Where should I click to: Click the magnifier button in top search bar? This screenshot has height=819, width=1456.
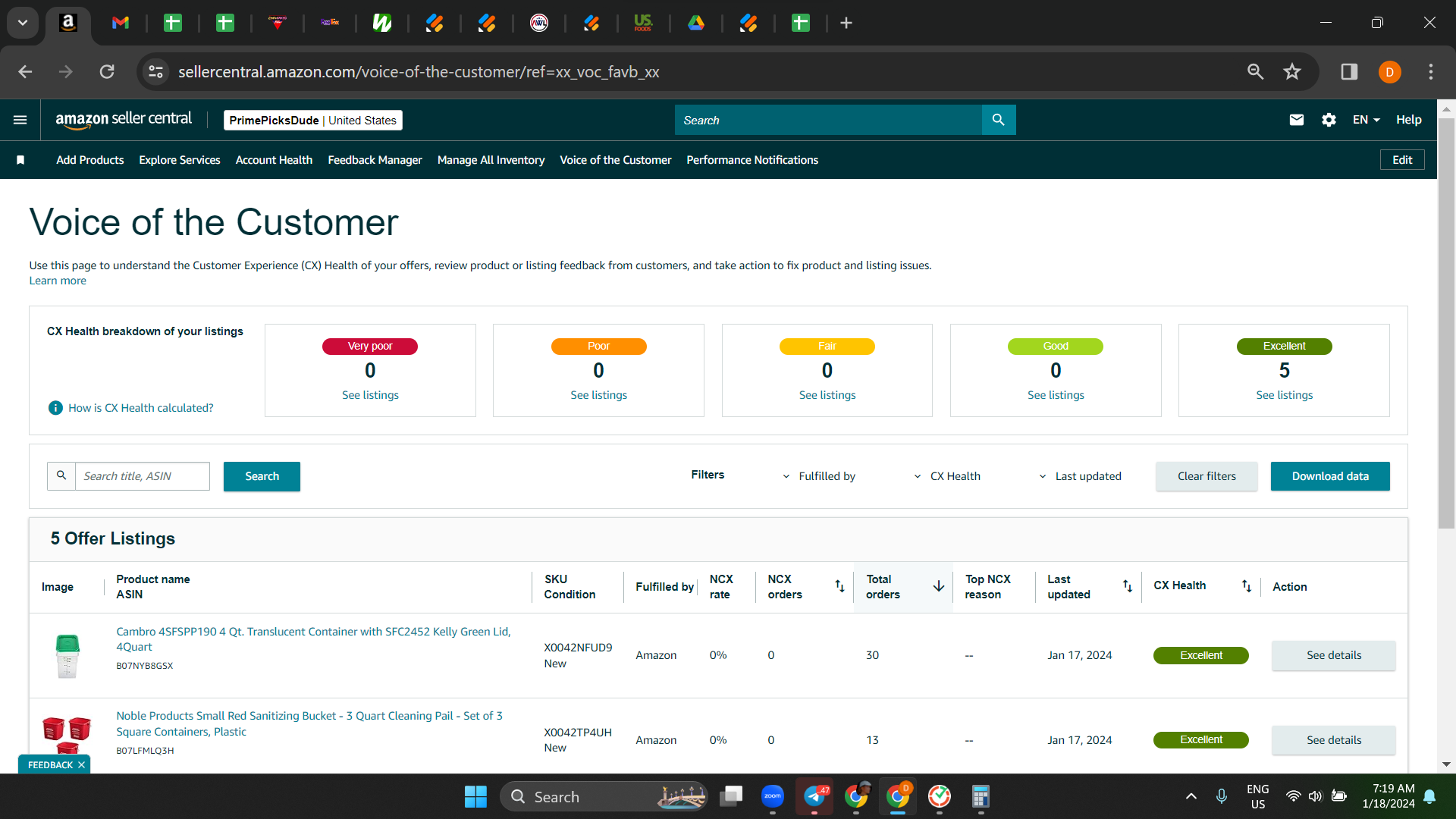998,120
